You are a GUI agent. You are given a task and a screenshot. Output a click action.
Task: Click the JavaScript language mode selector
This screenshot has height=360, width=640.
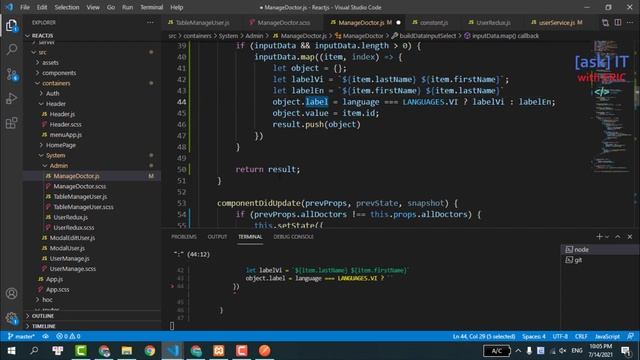point(607,336)
